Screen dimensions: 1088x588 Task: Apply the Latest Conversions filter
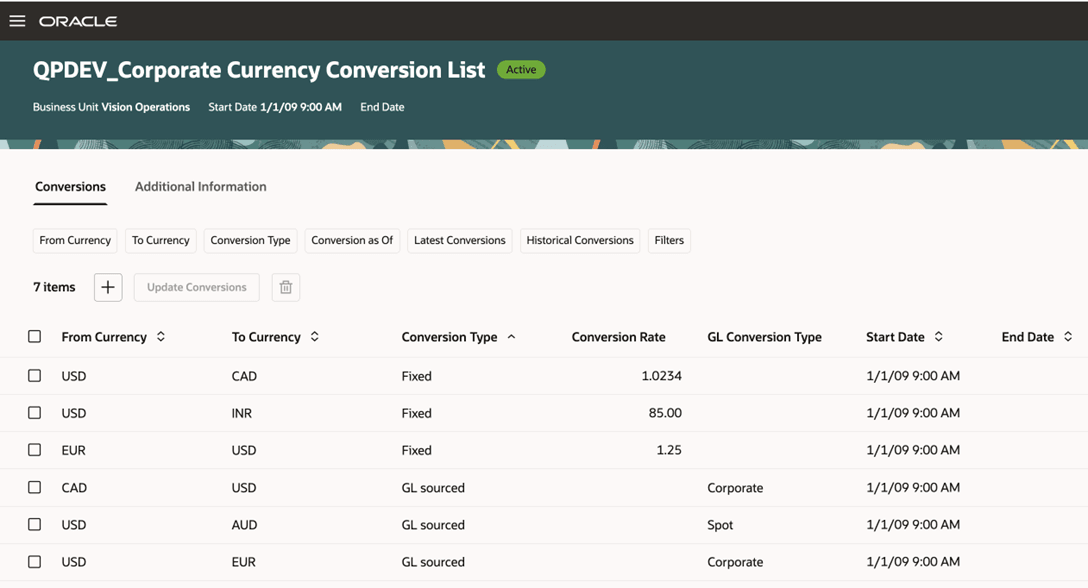[x=459, y=240]
